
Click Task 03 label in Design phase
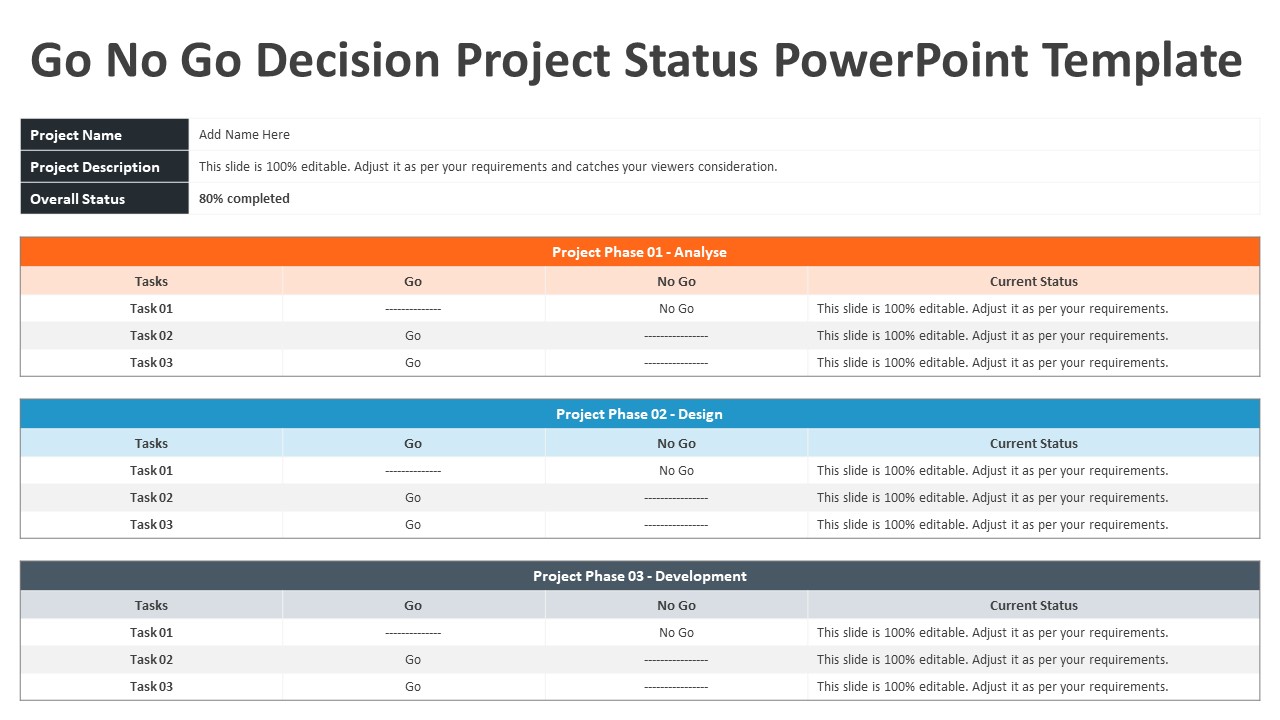point(151,525)
